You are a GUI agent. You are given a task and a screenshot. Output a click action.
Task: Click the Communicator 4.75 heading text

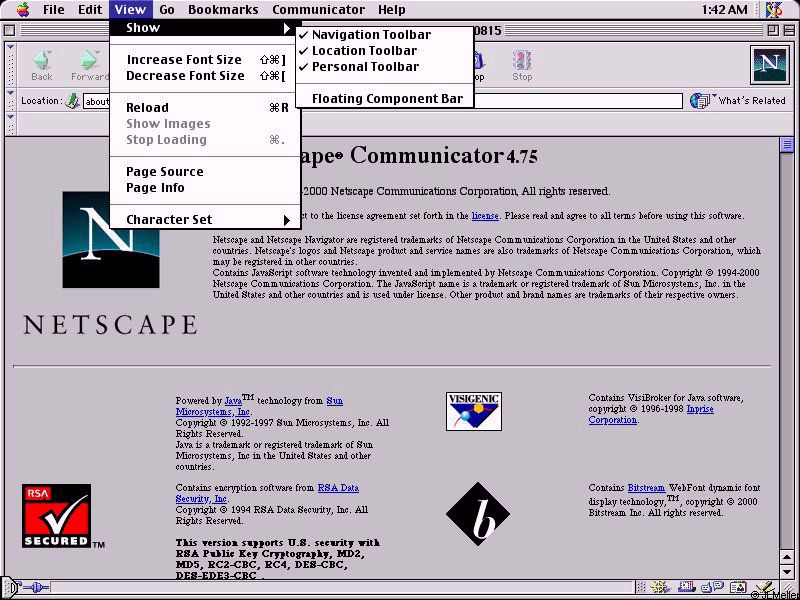point(444,155)
